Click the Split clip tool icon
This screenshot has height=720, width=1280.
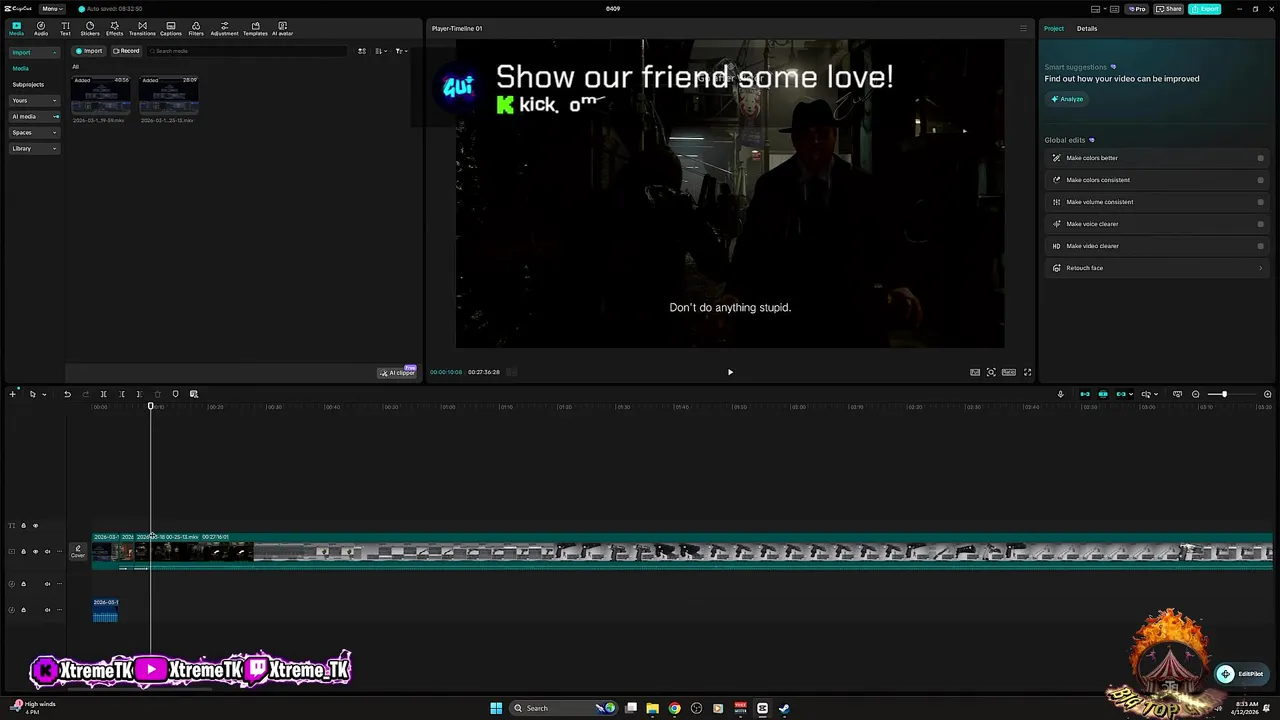pyautogui.click(x=103, y=394)
